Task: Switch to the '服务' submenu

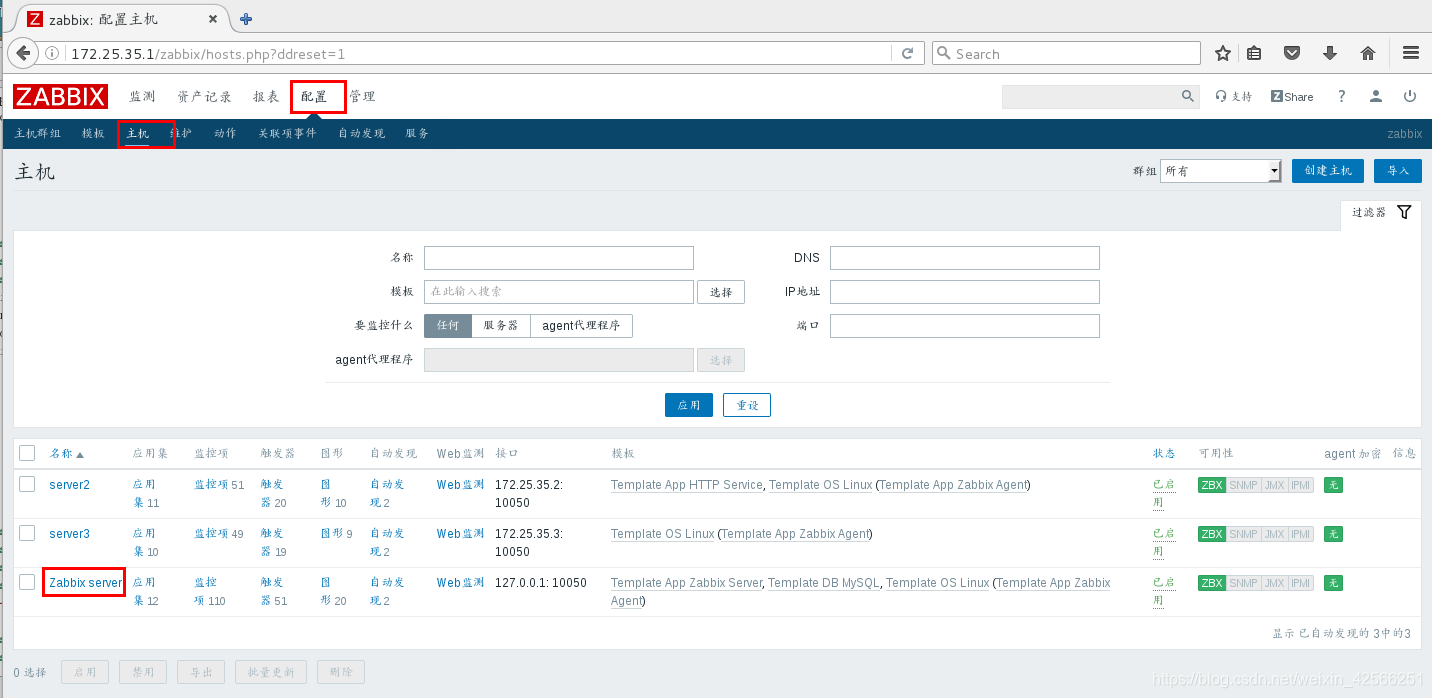Action: coord(417,133)
